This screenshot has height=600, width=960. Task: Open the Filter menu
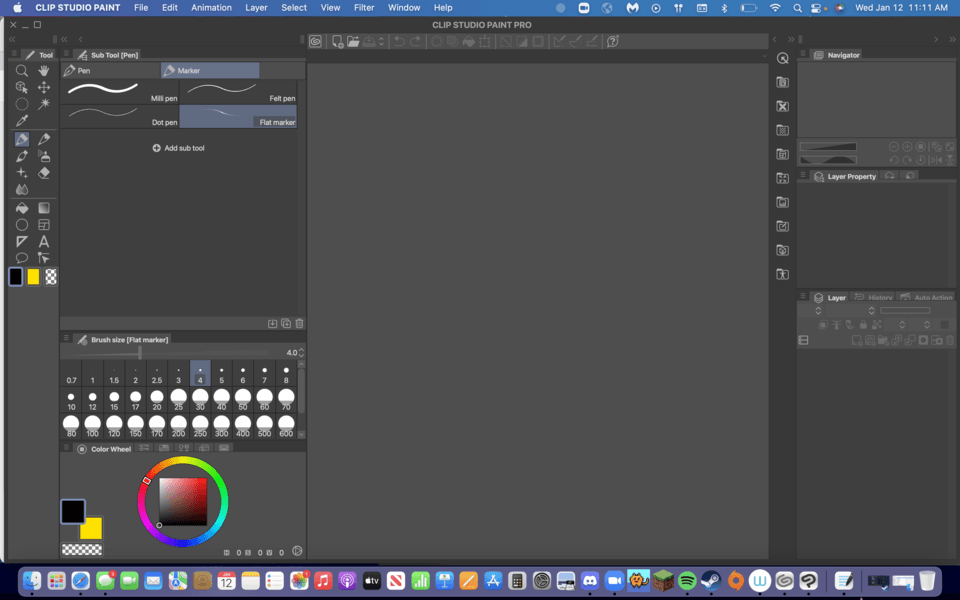tap(364, 8)
